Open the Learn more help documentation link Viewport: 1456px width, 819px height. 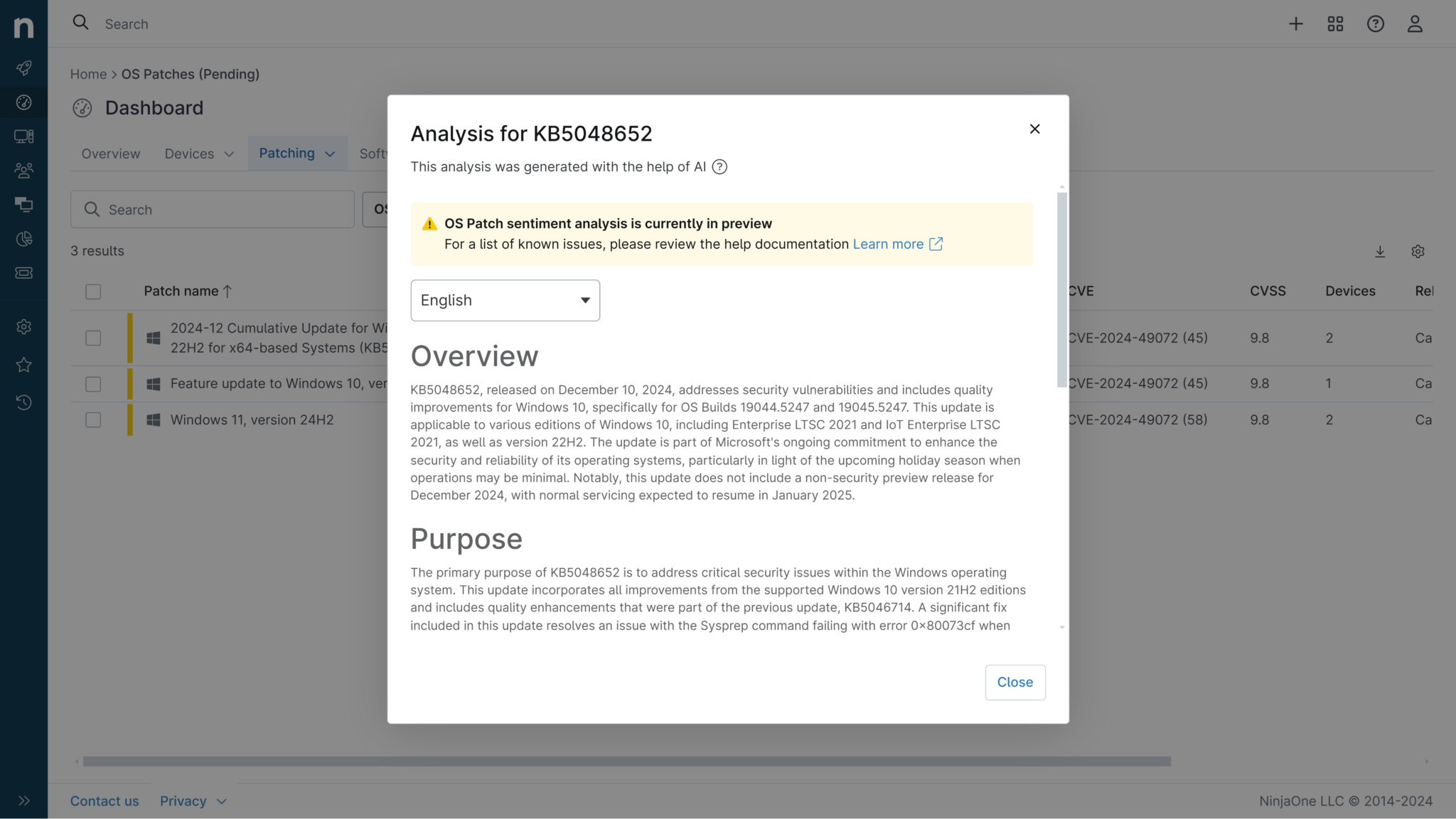click(888, 244)
